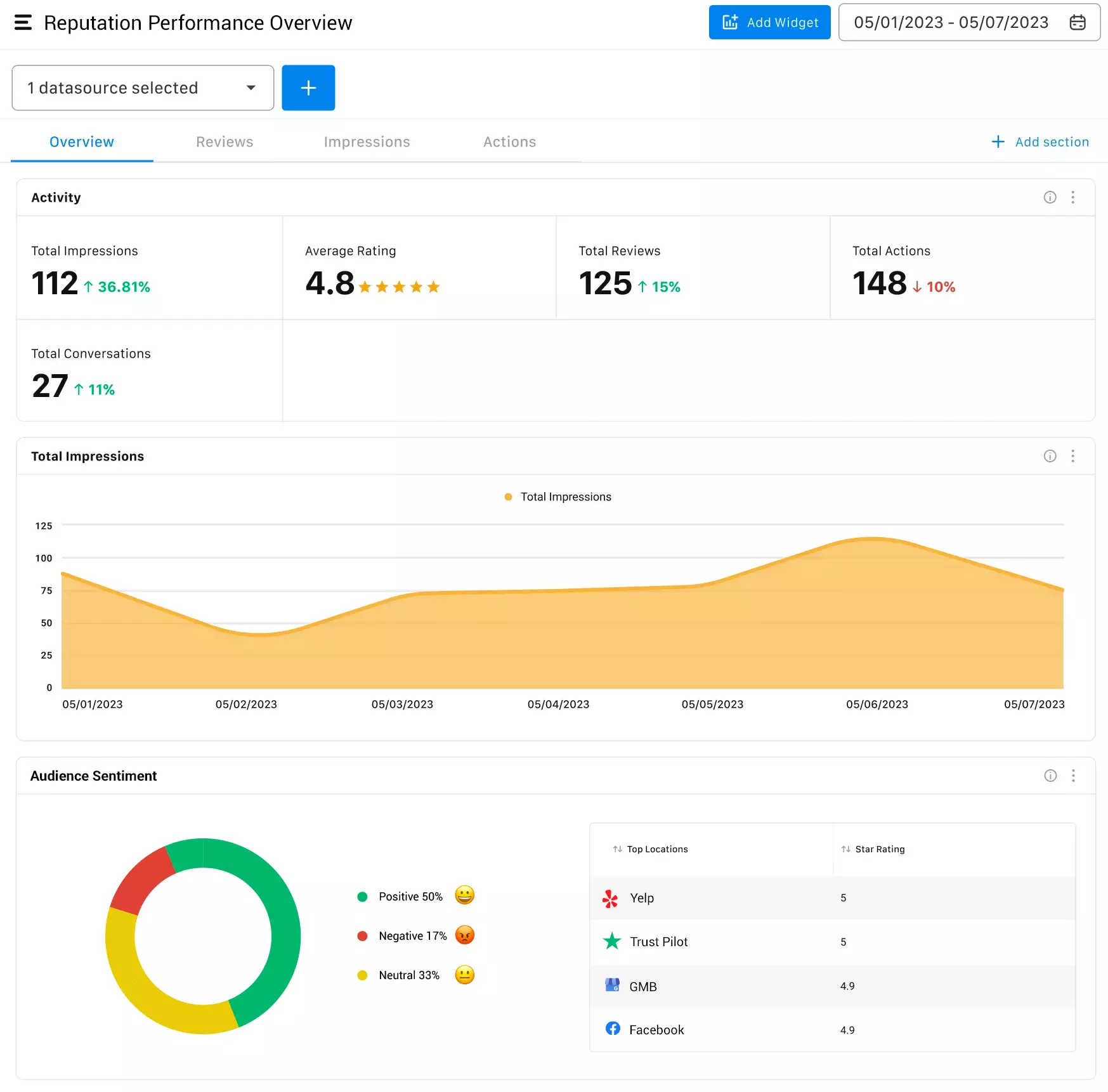Switch to the Reviews tab
The width and height of the screenshot is (1108, 1092).
[x=225, y=142]
